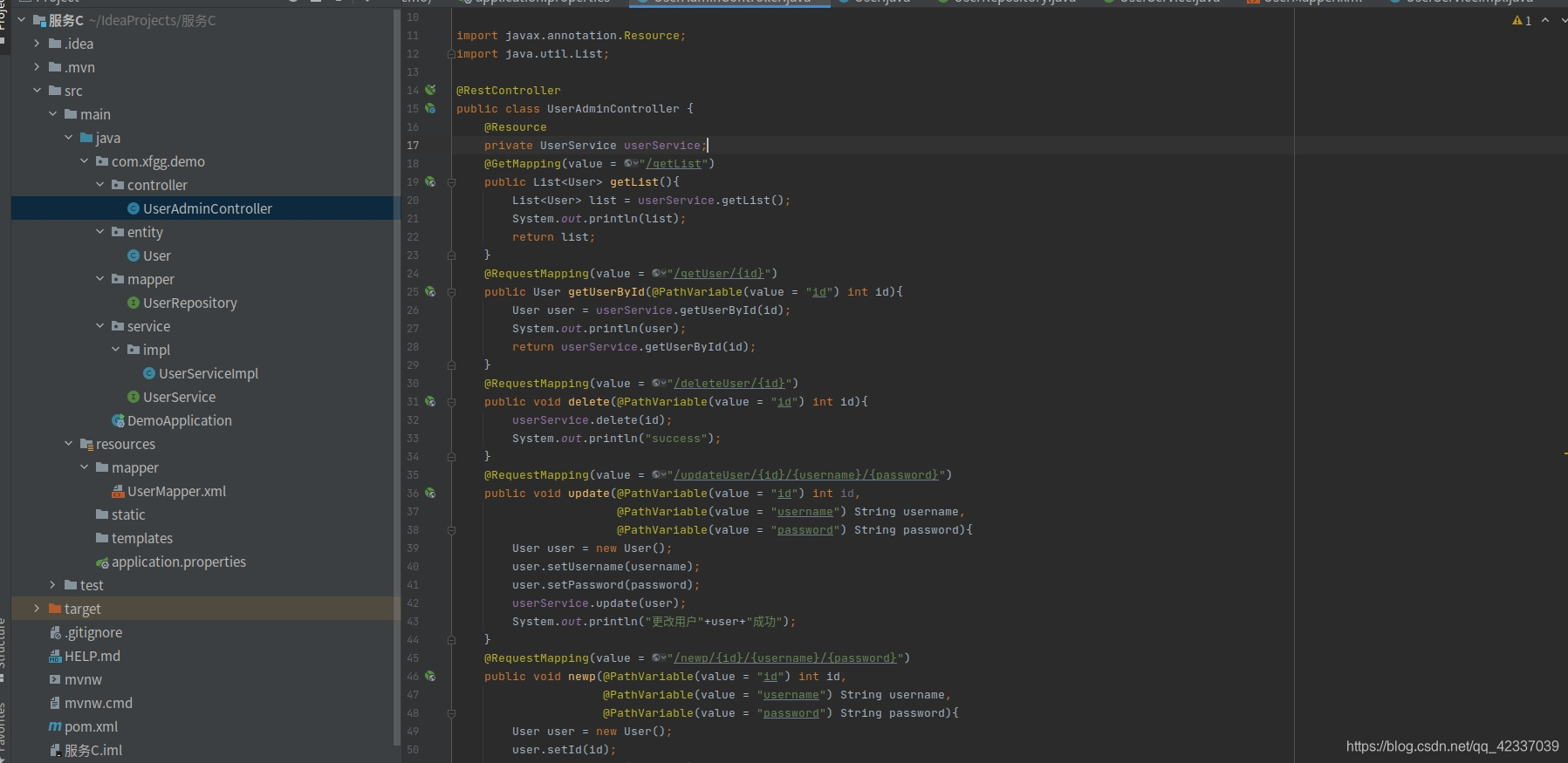Click the URL globe icon before "/getUser/{id}"
This screenshot has width=1568, height=763.
pos(660,273)
